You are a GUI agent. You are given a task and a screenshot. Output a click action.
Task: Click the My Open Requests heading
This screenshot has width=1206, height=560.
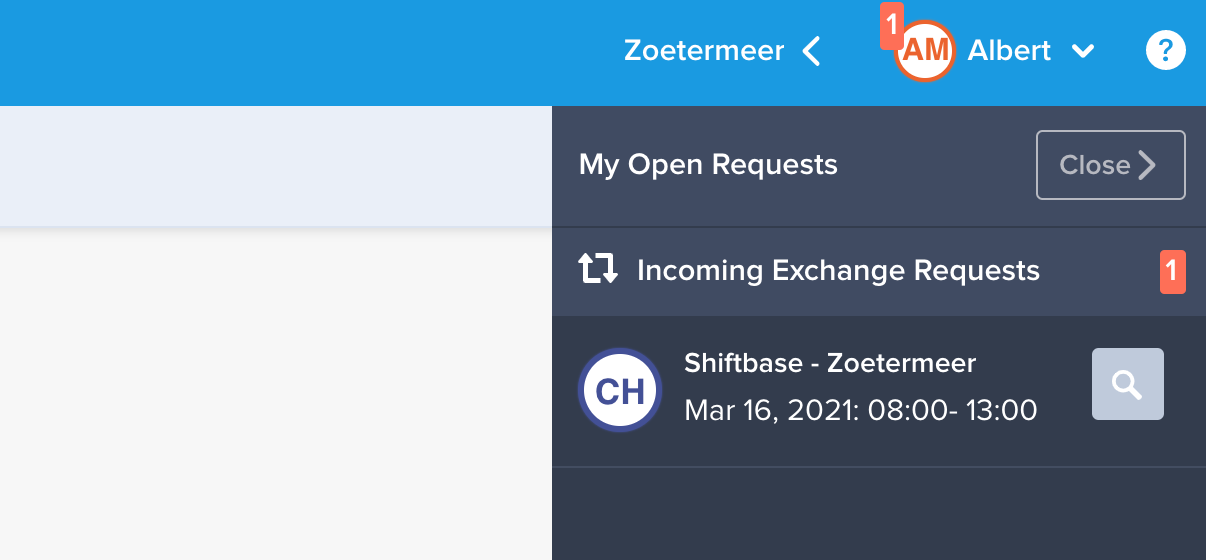point(708,164)
